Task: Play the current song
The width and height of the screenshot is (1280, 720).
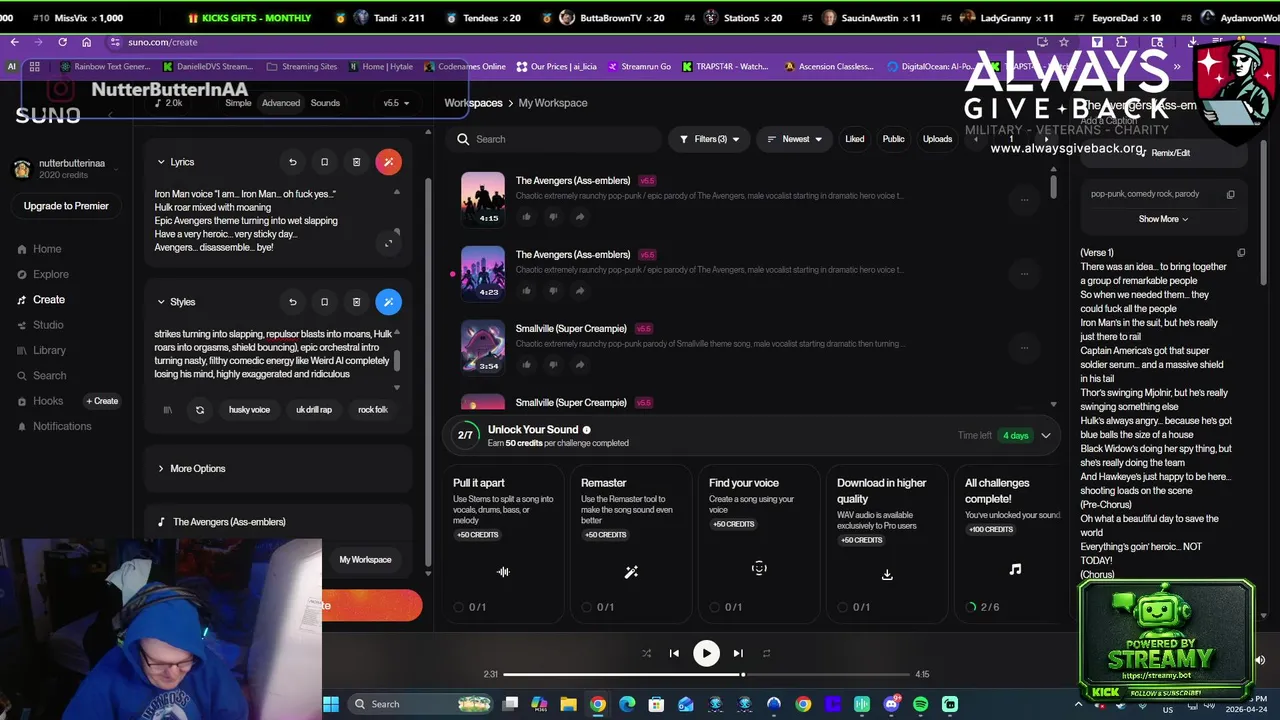Action: coord(706,653)
